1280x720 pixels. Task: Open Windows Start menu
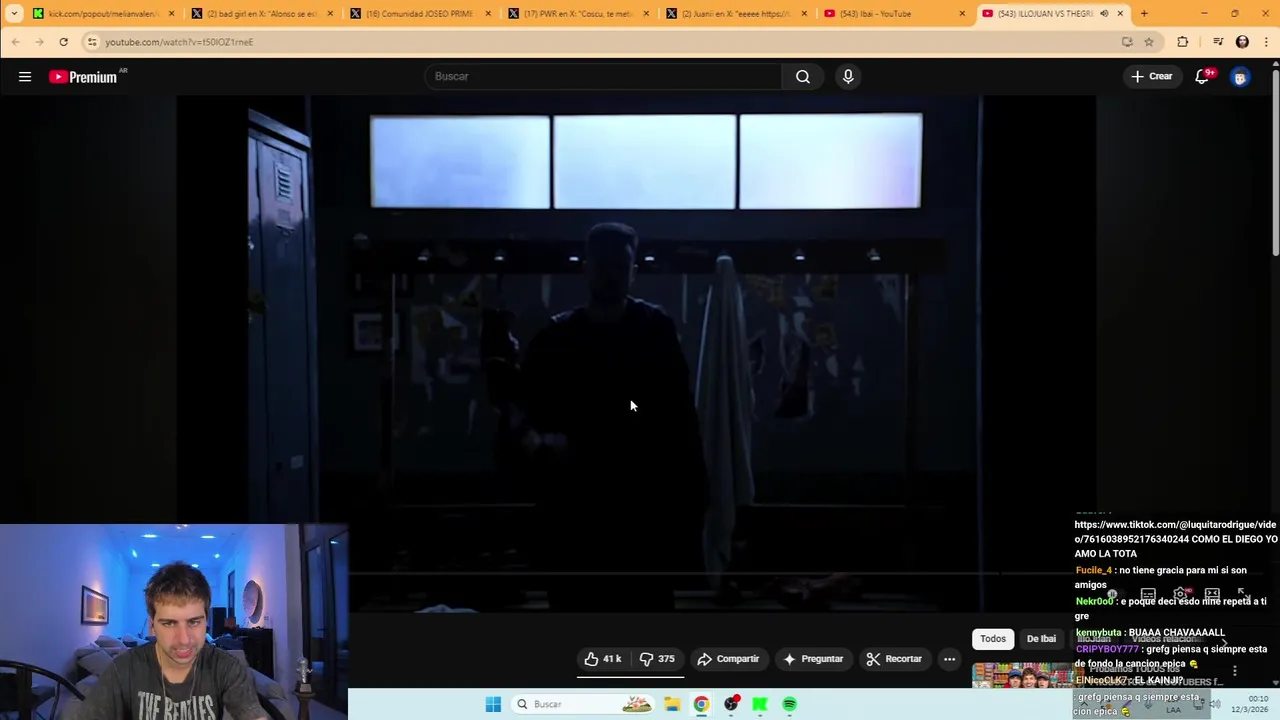point(493,704)
